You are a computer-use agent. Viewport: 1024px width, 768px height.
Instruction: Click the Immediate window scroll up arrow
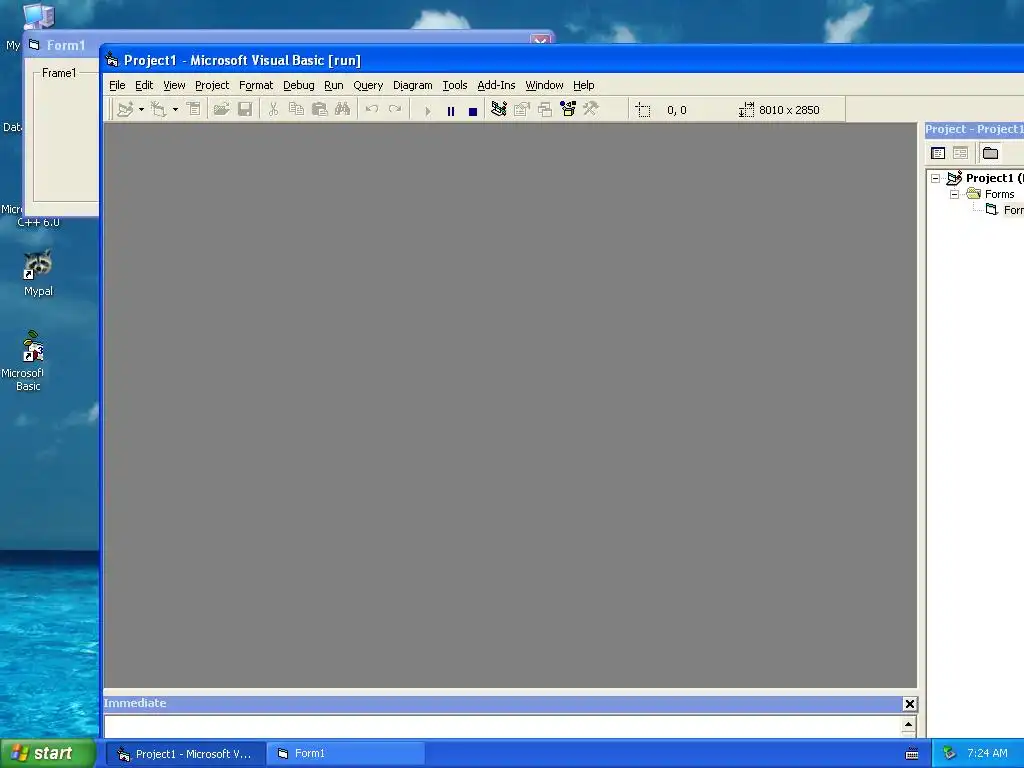coord(908,724)
